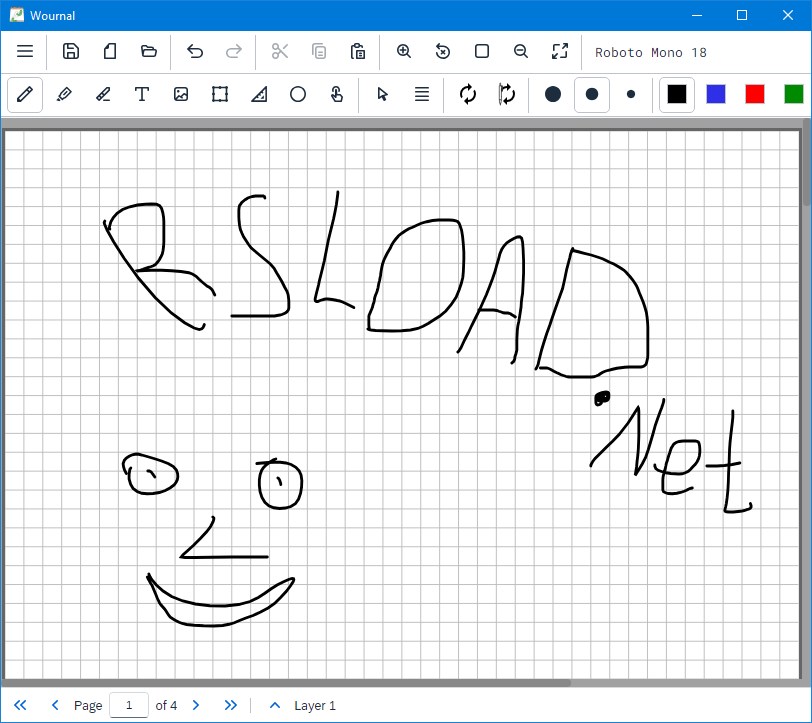The width and height of the screenshot is (812, 723).
Task: Select the smallest pen dot size
Action: 630,94
